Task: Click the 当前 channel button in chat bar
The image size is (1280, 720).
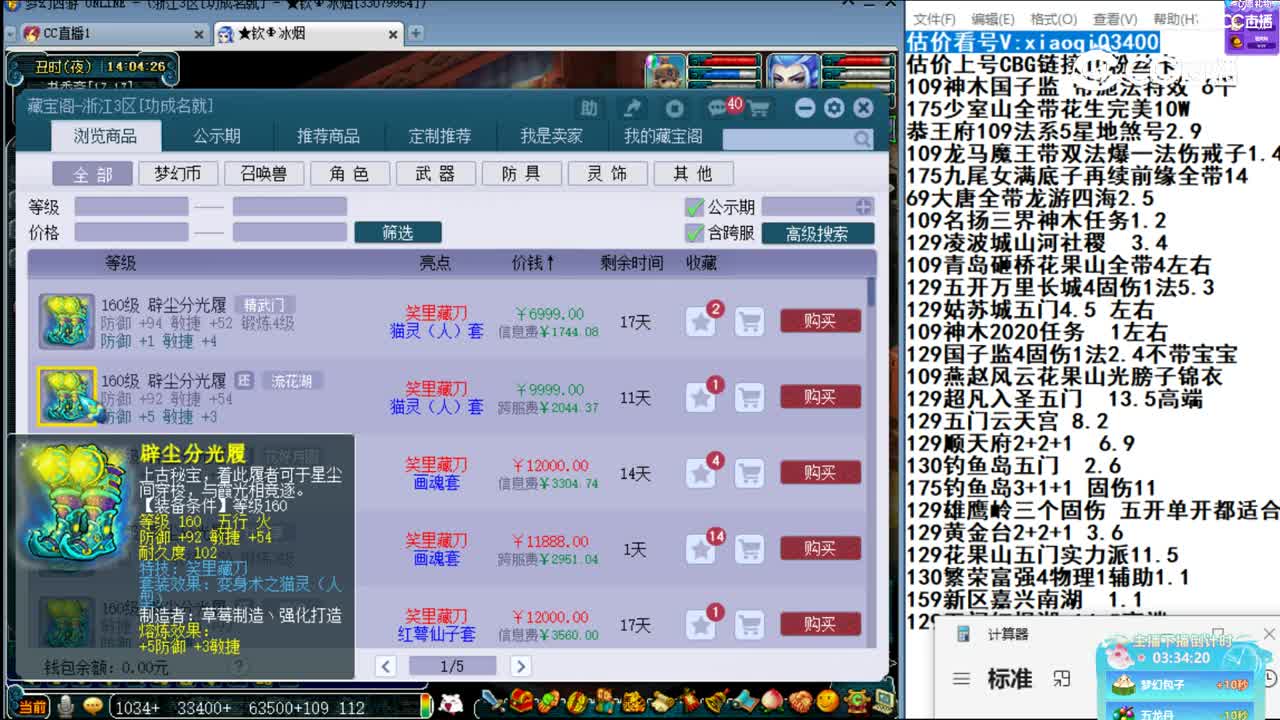Action: (33, 707)
